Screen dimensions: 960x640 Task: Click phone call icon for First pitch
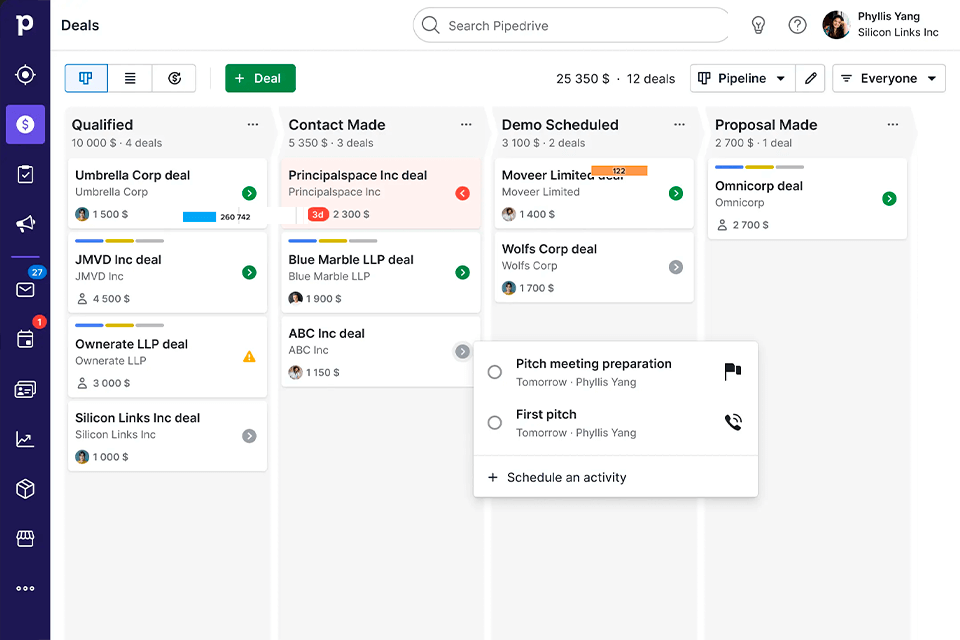[733, 422]
